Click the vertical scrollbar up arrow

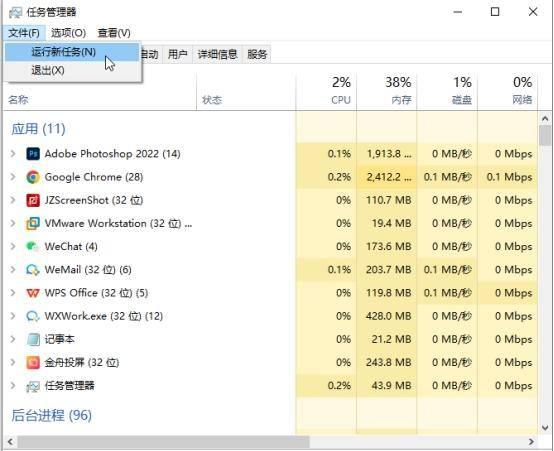545,119
